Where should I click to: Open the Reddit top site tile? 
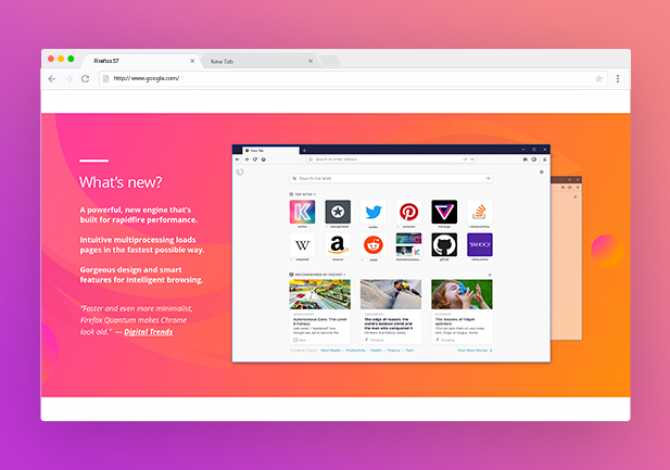373,245
